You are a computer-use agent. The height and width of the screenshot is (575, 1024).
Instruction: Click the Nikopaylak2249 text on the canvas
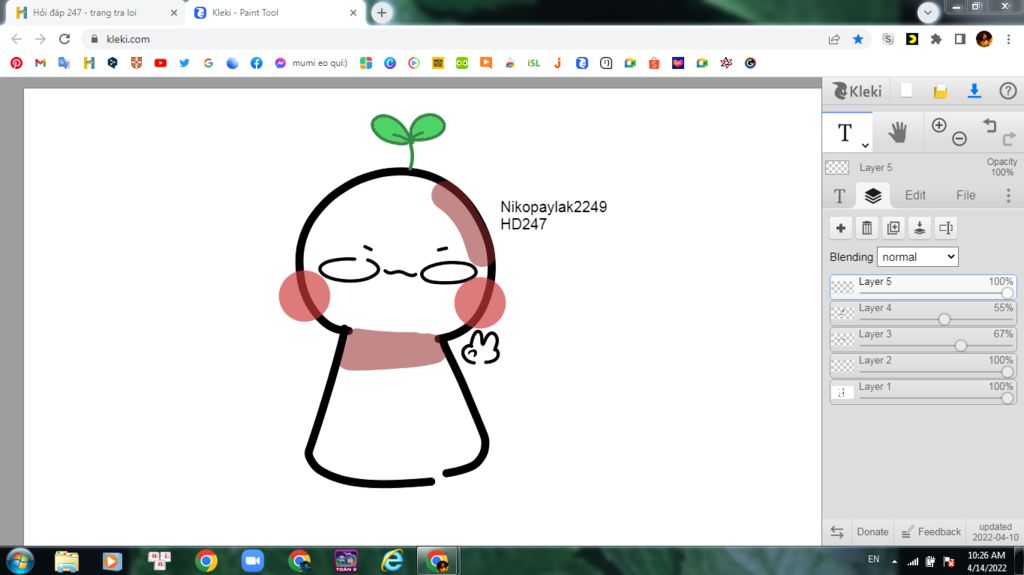click(x=553, y=206)
